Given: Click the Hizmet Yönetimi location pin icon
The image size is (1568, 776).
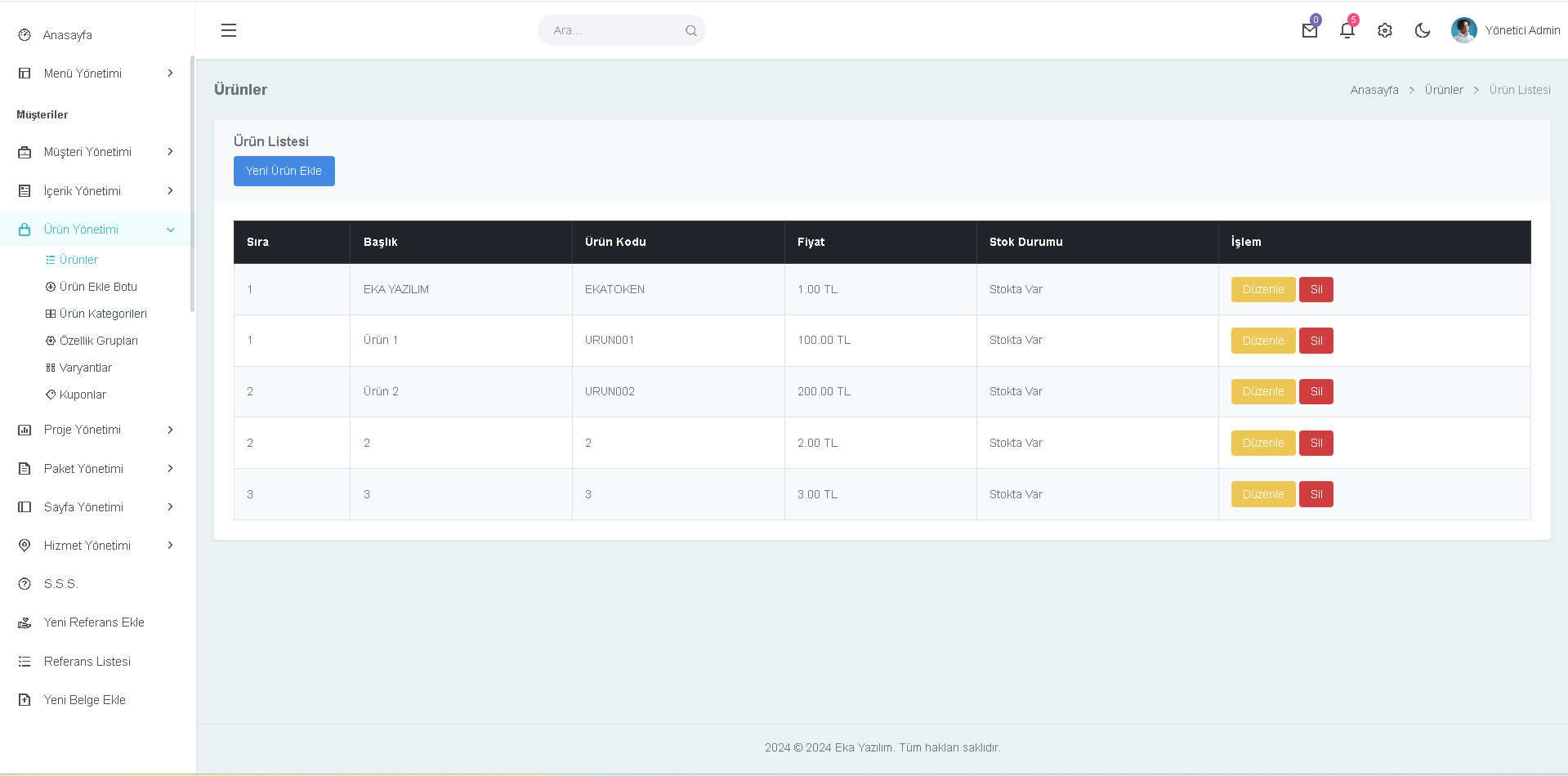Looking at the screenshot, I should [25, 546].
